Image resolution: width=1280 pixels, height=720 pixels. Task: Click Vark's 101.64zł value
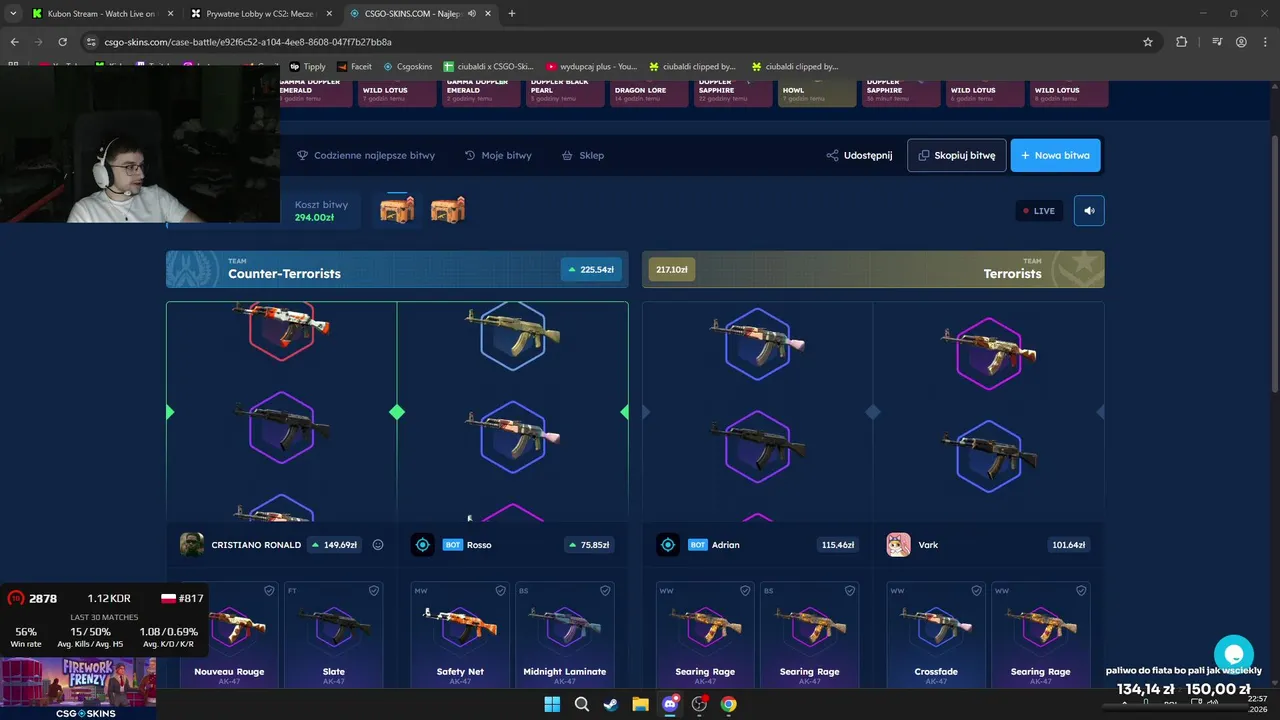click(x=1068, y=545)
